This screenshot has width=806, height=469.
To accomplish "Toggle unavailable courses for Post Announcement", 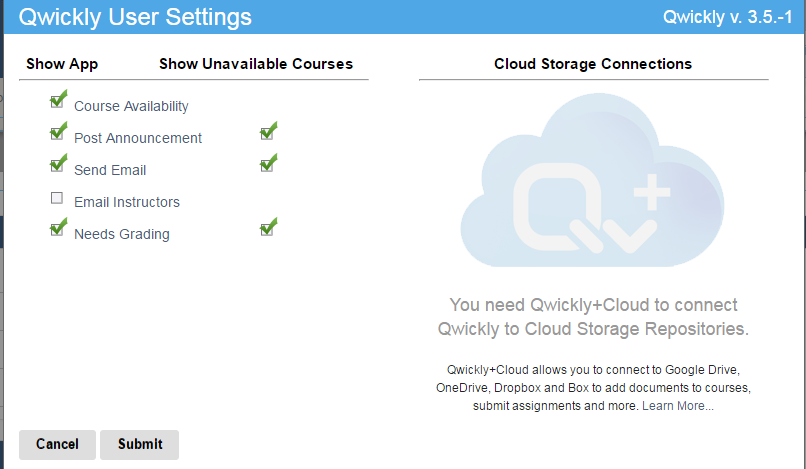I will [x=267, y=133].
